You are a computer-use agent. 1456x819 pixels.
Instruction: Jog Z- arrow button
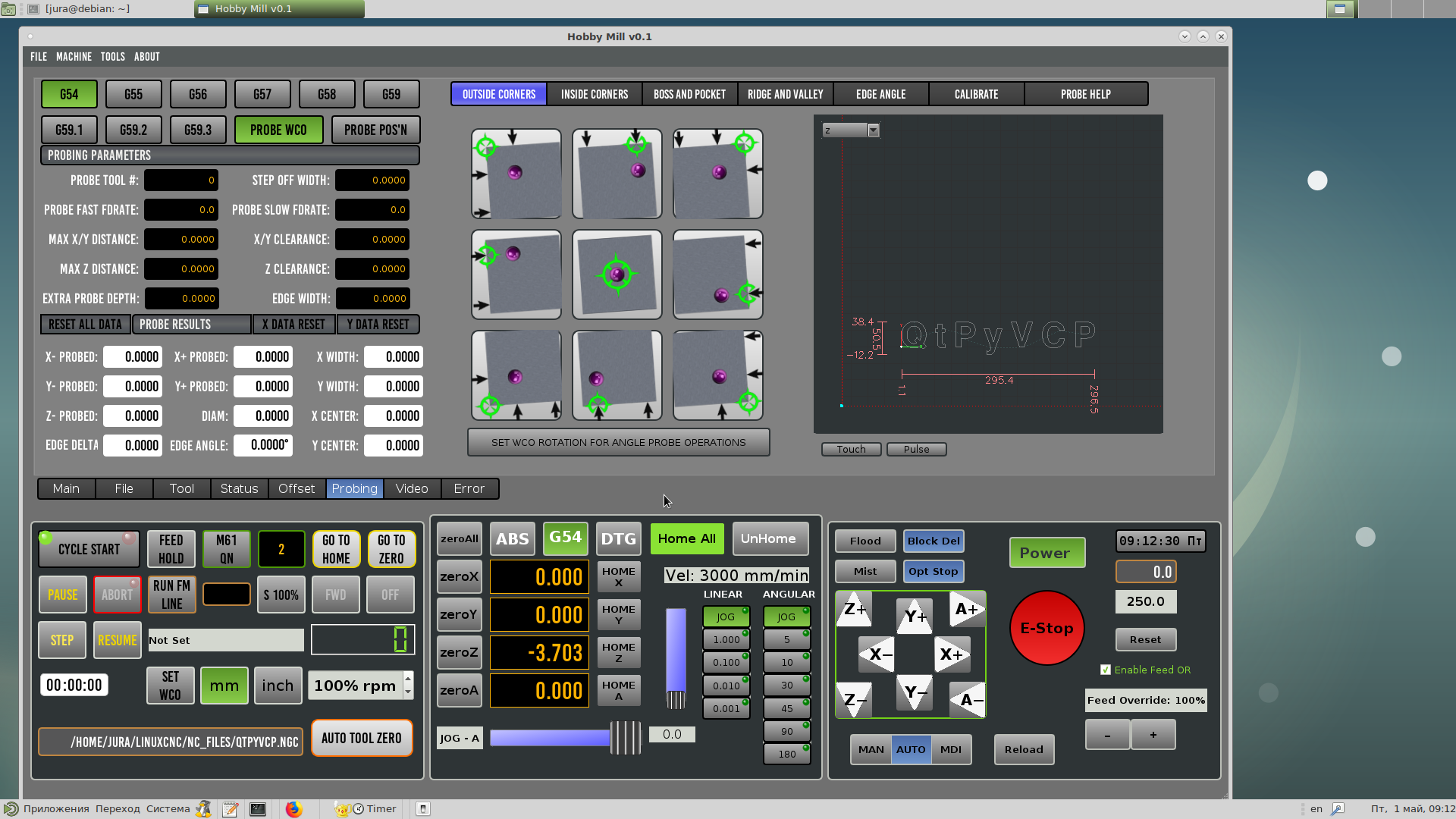point(855,700)
